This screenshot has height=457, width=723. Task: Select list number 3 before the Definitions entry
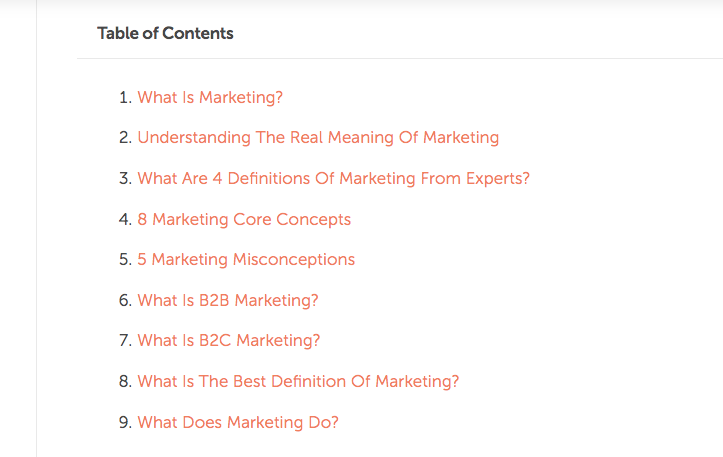coord(125,179)
